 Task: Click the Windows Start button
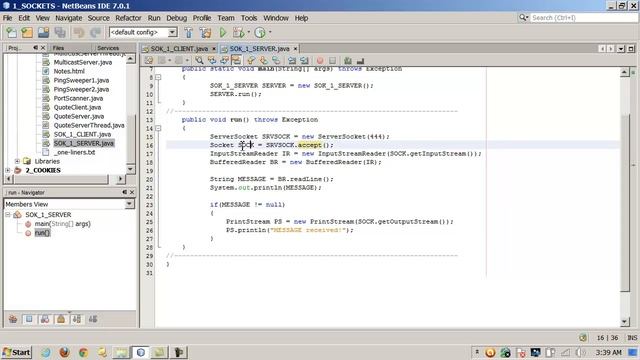[x=17, y=352]
